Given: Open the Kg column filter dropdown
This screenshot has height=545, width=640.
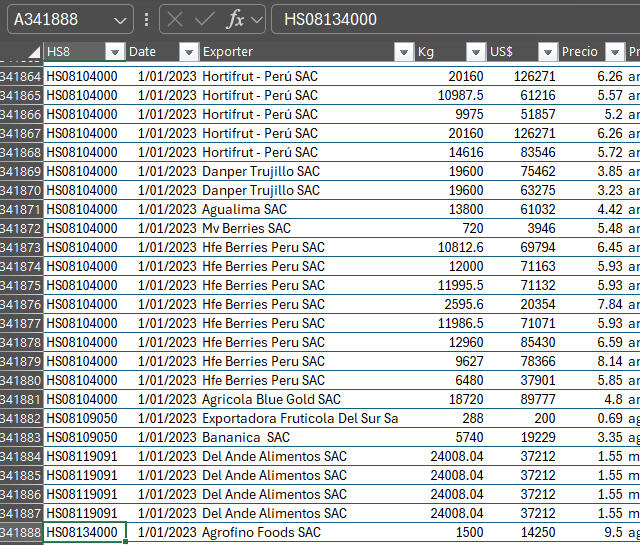Looking at the screenshot, I should point(476,52).
